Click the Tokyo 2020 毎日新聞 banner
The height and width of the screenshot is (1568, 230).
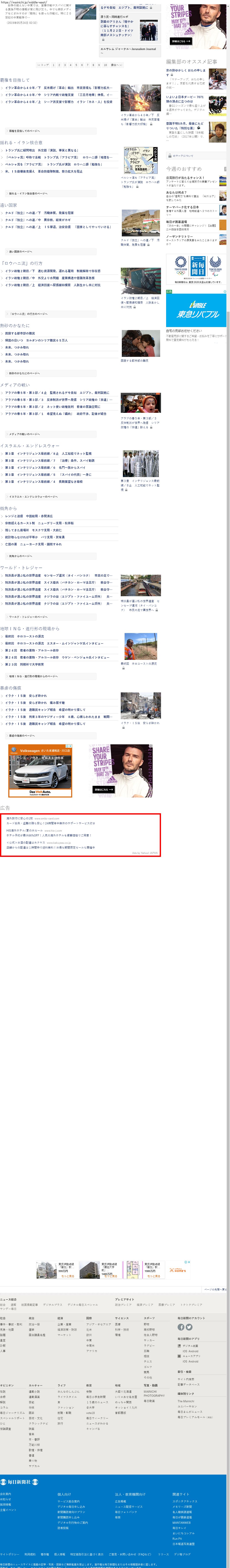pyautogui.click(x=196, y=270)
